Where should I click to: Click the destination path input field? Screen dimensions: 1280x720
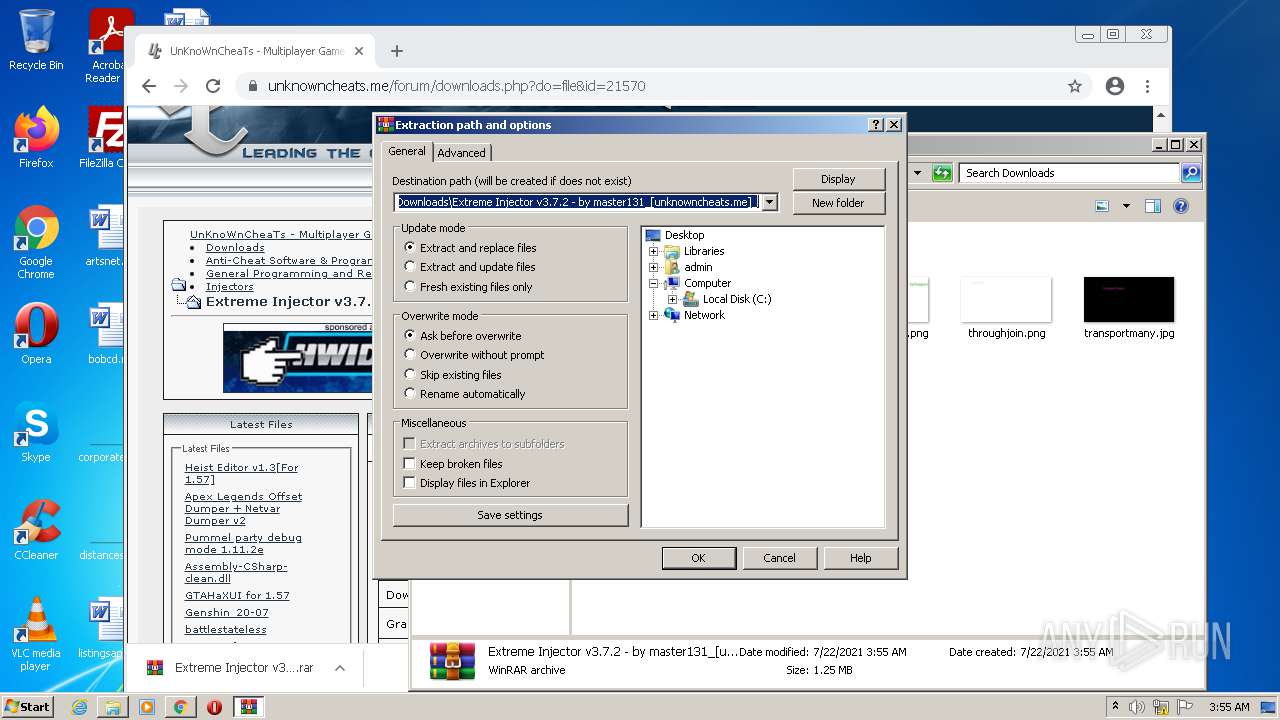576,202
